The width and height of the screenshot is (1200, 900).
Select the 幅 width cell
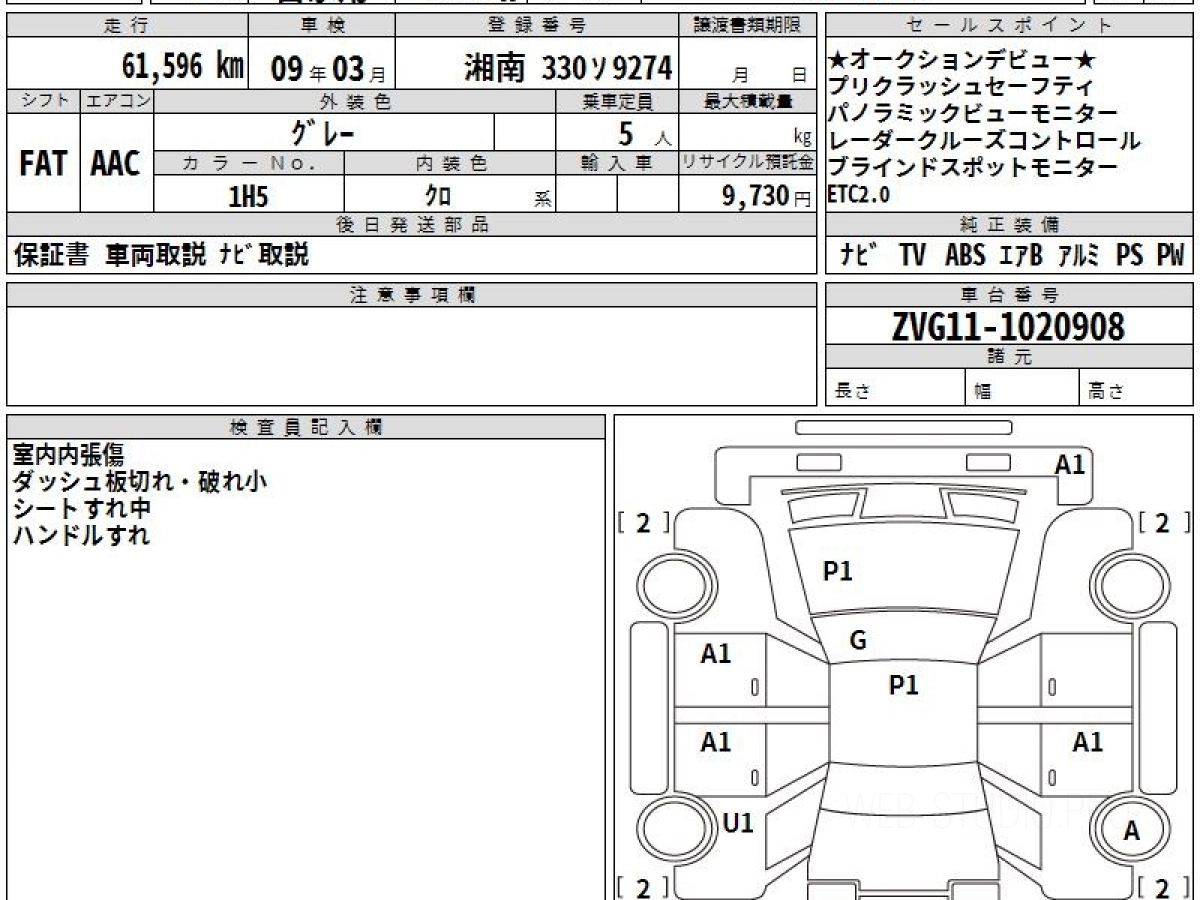tap(1022, 388)
